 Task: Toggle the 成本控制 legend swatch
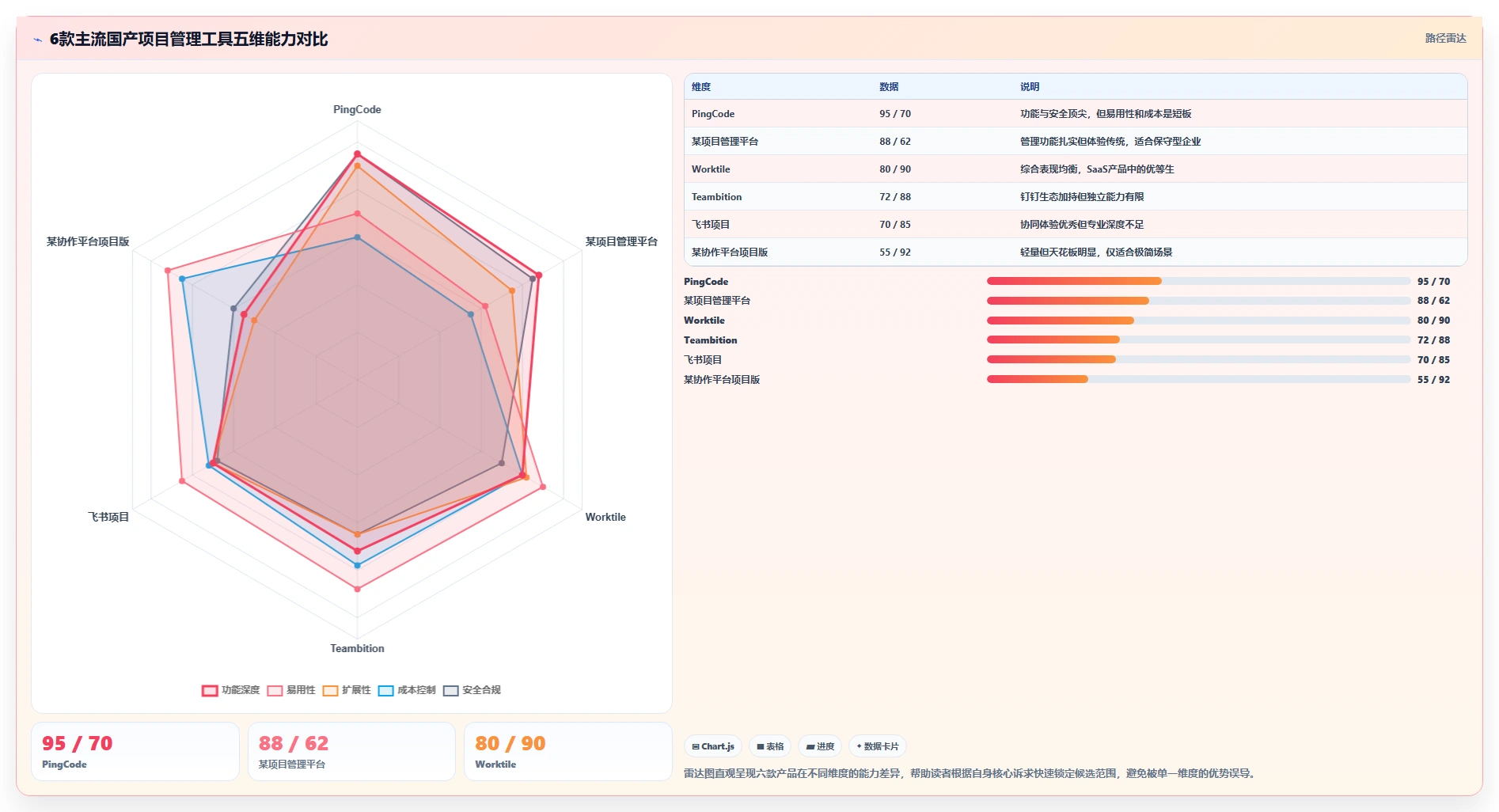tap(385, 691)
